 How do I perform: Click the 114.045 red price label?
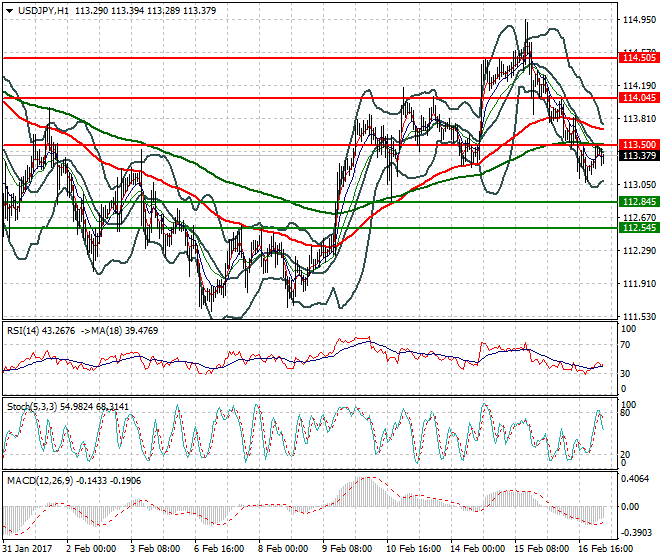(639, 98)
